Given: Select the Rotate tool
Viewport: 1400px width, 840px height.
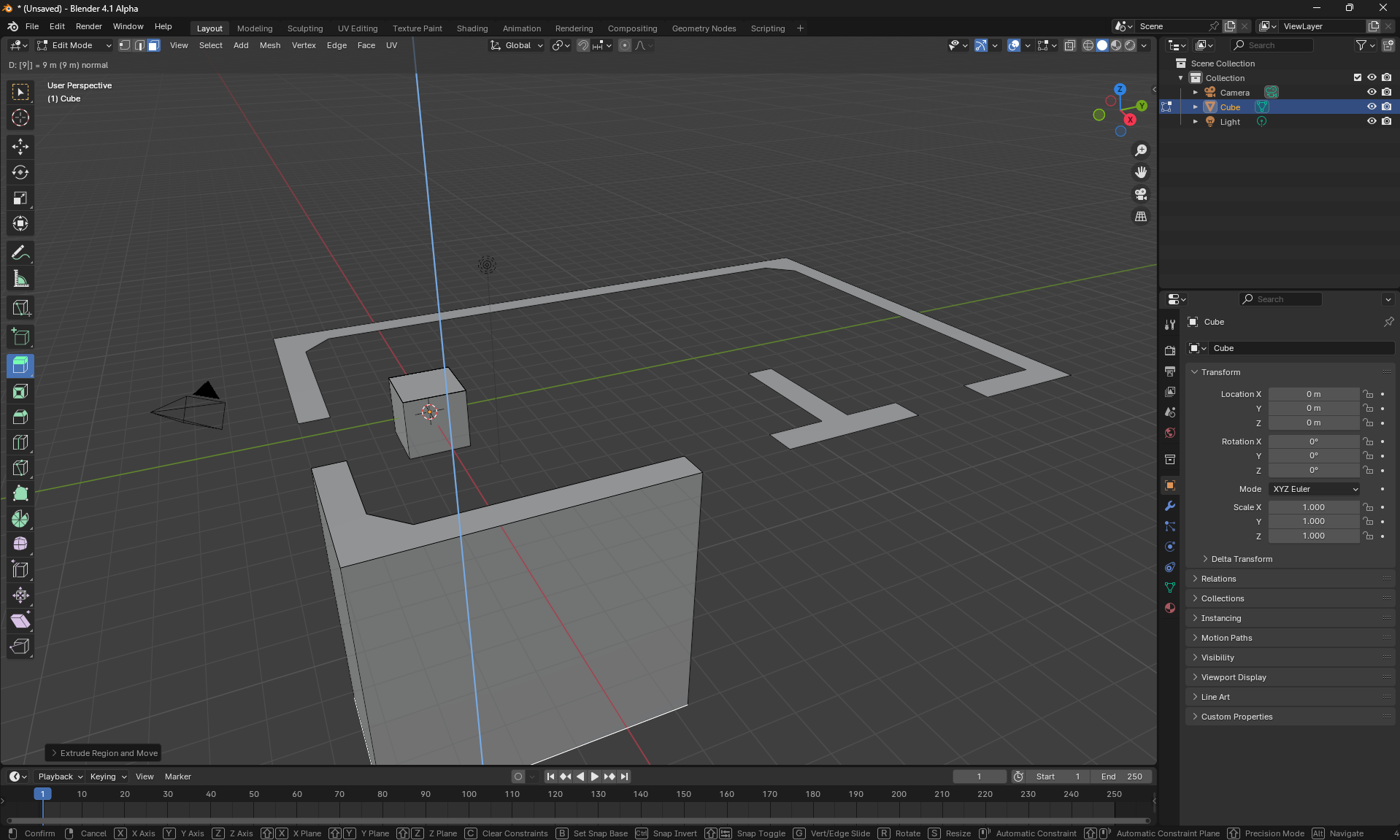Looking at the screenshot, I should pos(20,172).
